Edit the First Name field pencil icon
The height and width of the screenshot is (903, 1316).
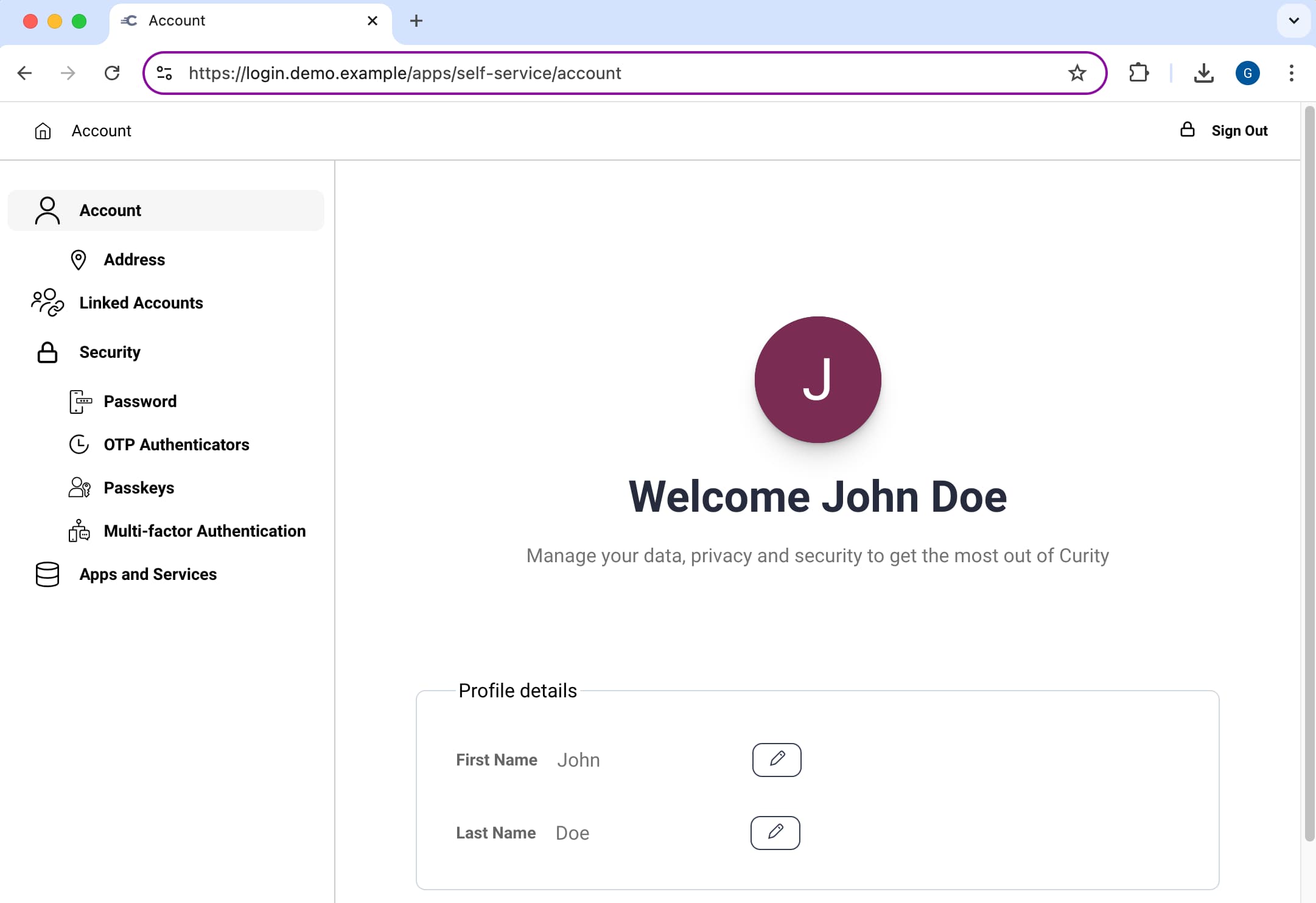pos(776,759)
